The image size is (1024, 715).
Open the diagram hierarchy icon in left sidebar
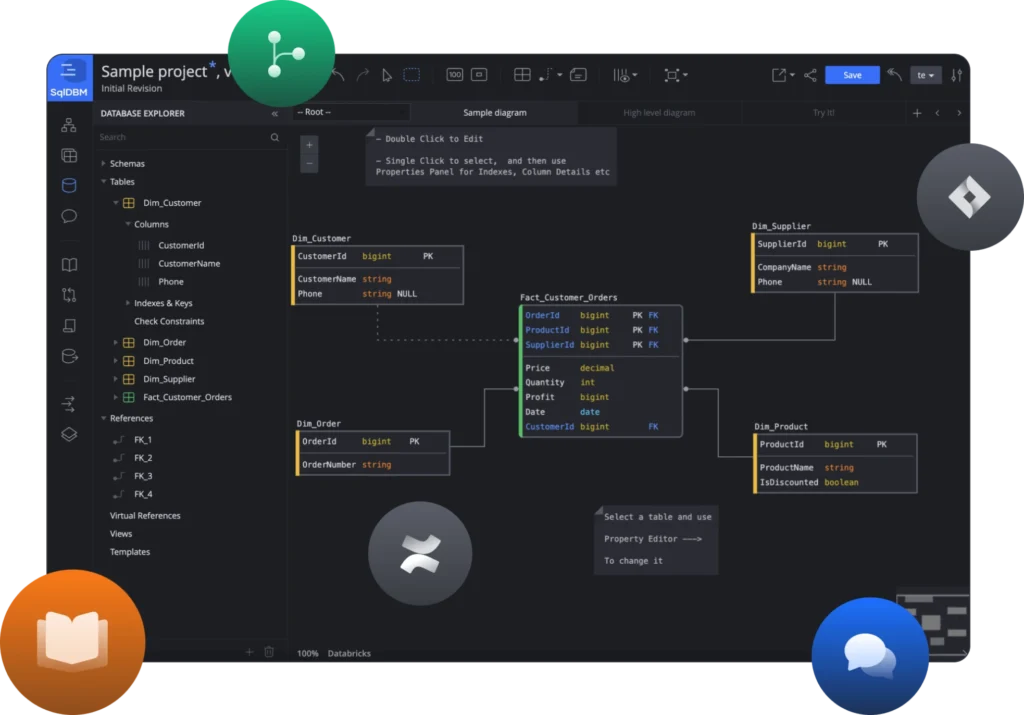pos(69,125)
